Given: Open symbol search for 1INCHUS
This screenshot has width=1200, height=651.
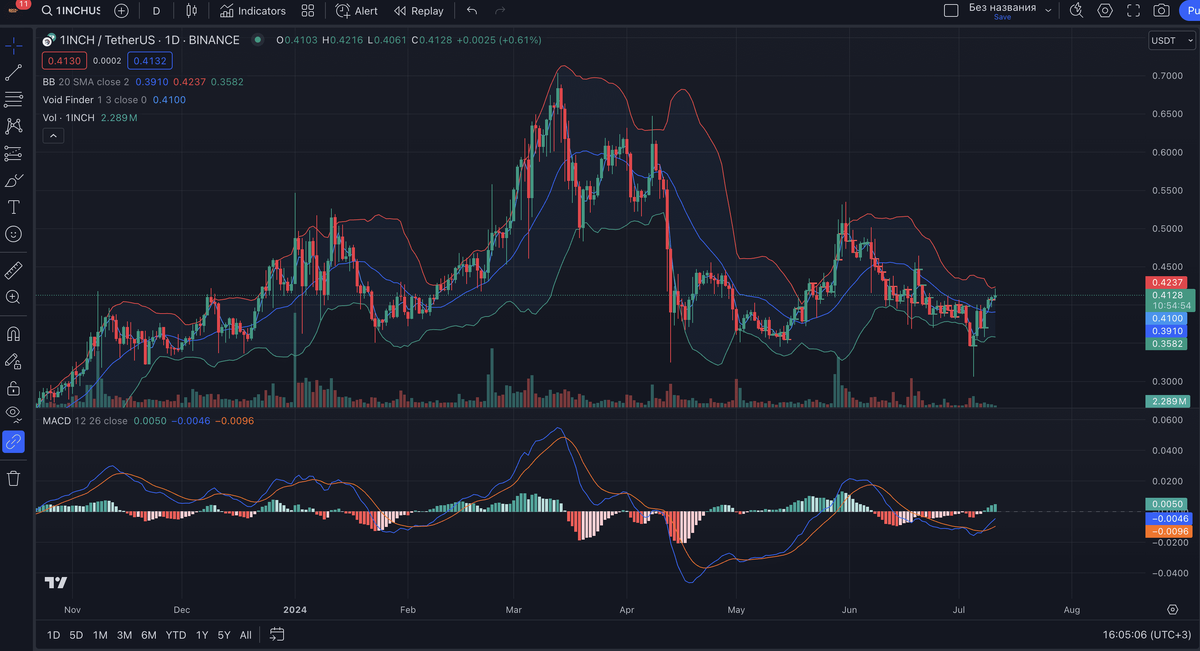Looking at the screenshot, I should tap(71, 11).
